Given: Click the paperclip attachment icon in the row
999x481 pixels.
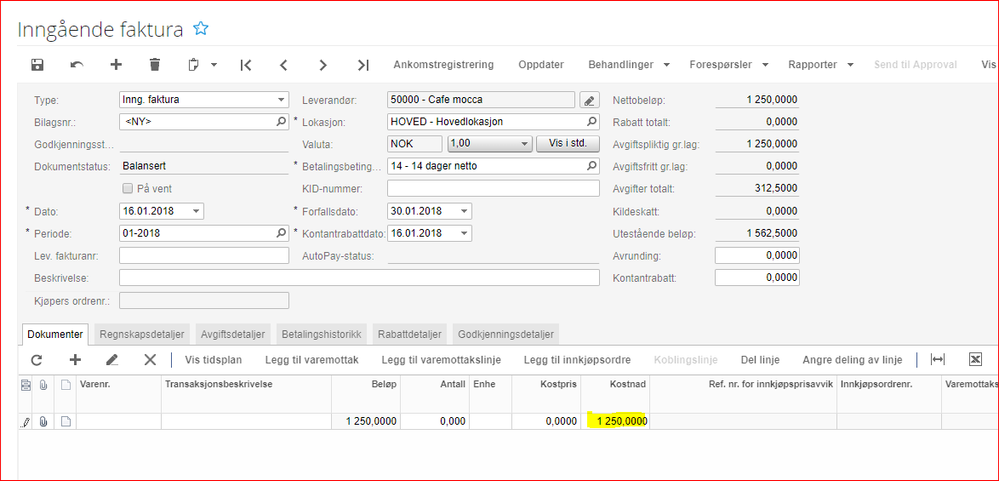Looking at the screenshot, I should [43, 421].
